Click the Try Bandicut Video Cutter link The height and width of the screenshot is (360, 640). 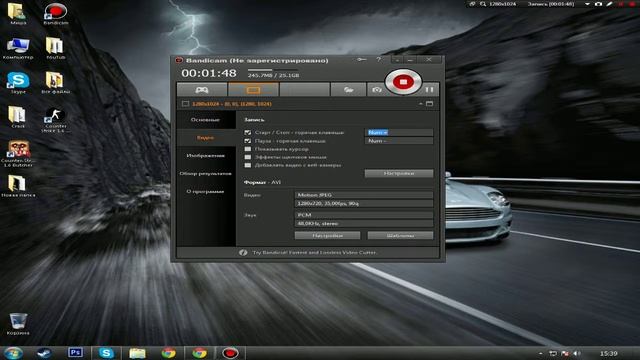coord(315,253)
